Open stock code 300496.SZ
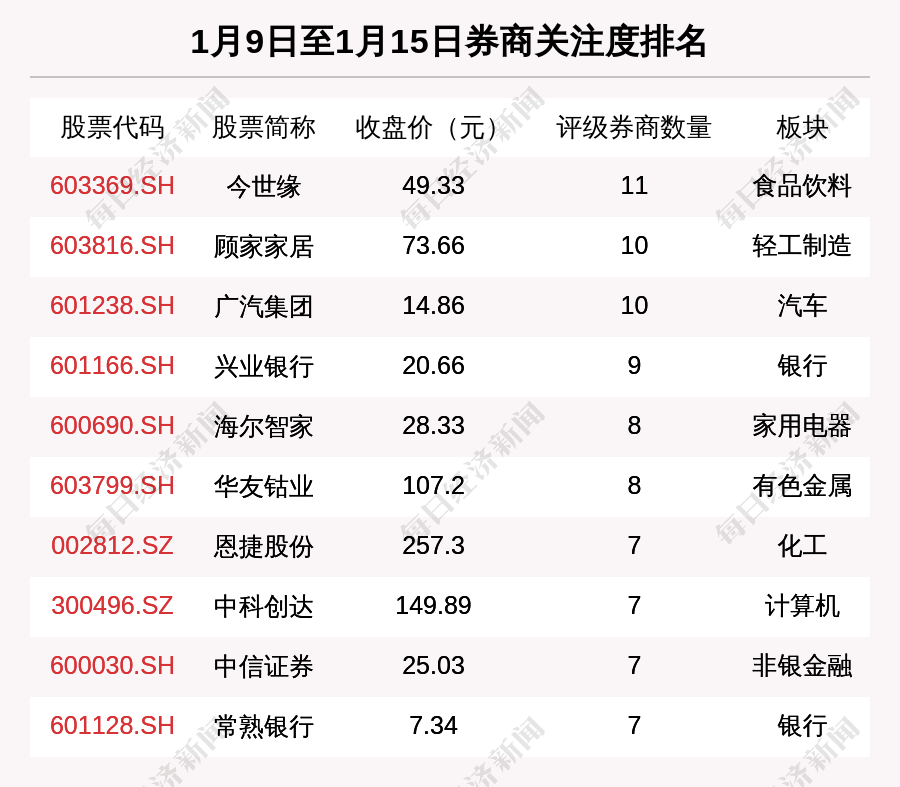Image resolution: width=900 pixels, height=787 pixels. 112,606
